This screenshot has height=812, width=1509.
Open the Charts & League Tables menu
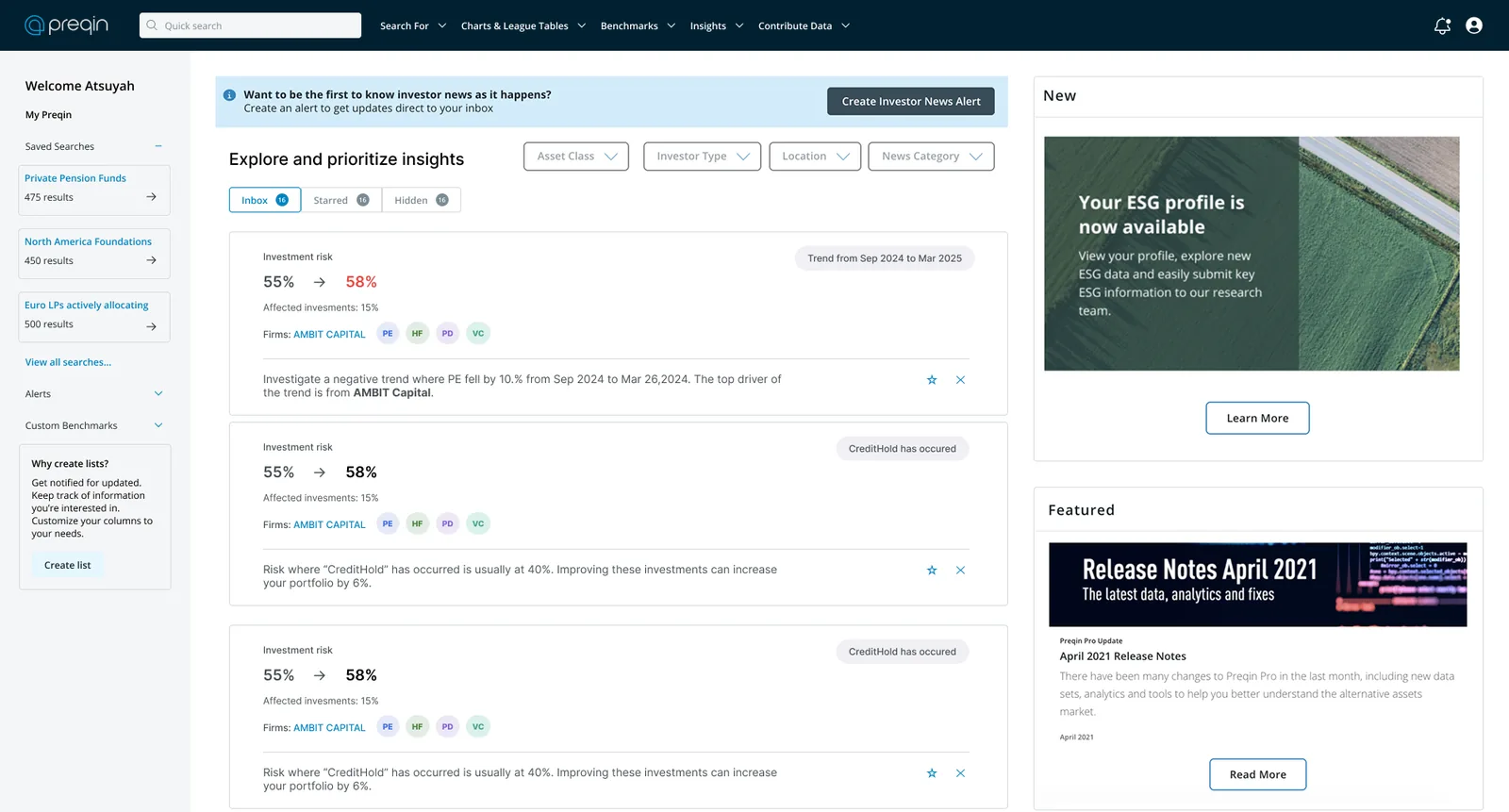coord(523,25)
